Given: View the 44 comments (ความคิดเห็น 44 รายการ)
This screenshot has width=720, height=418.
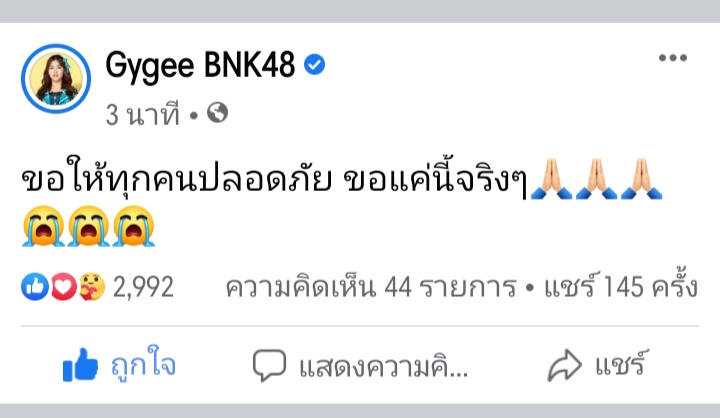Looking at the screenshot, I should [371, 288].
